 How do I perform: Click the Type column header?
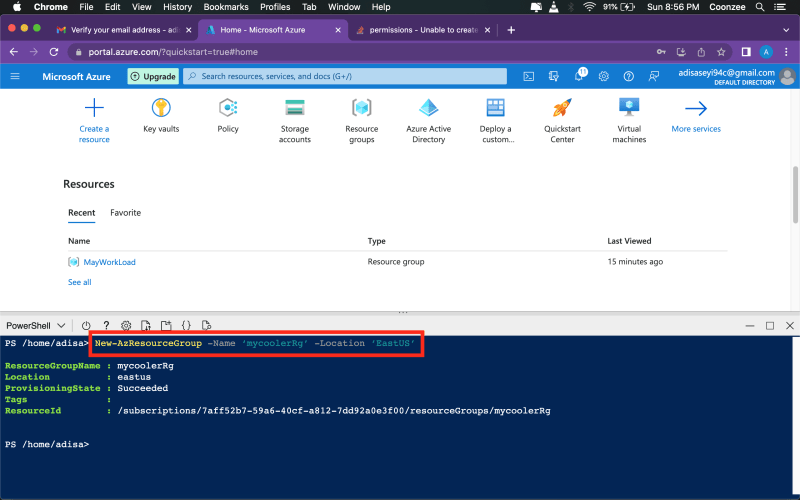click(377, 241)
